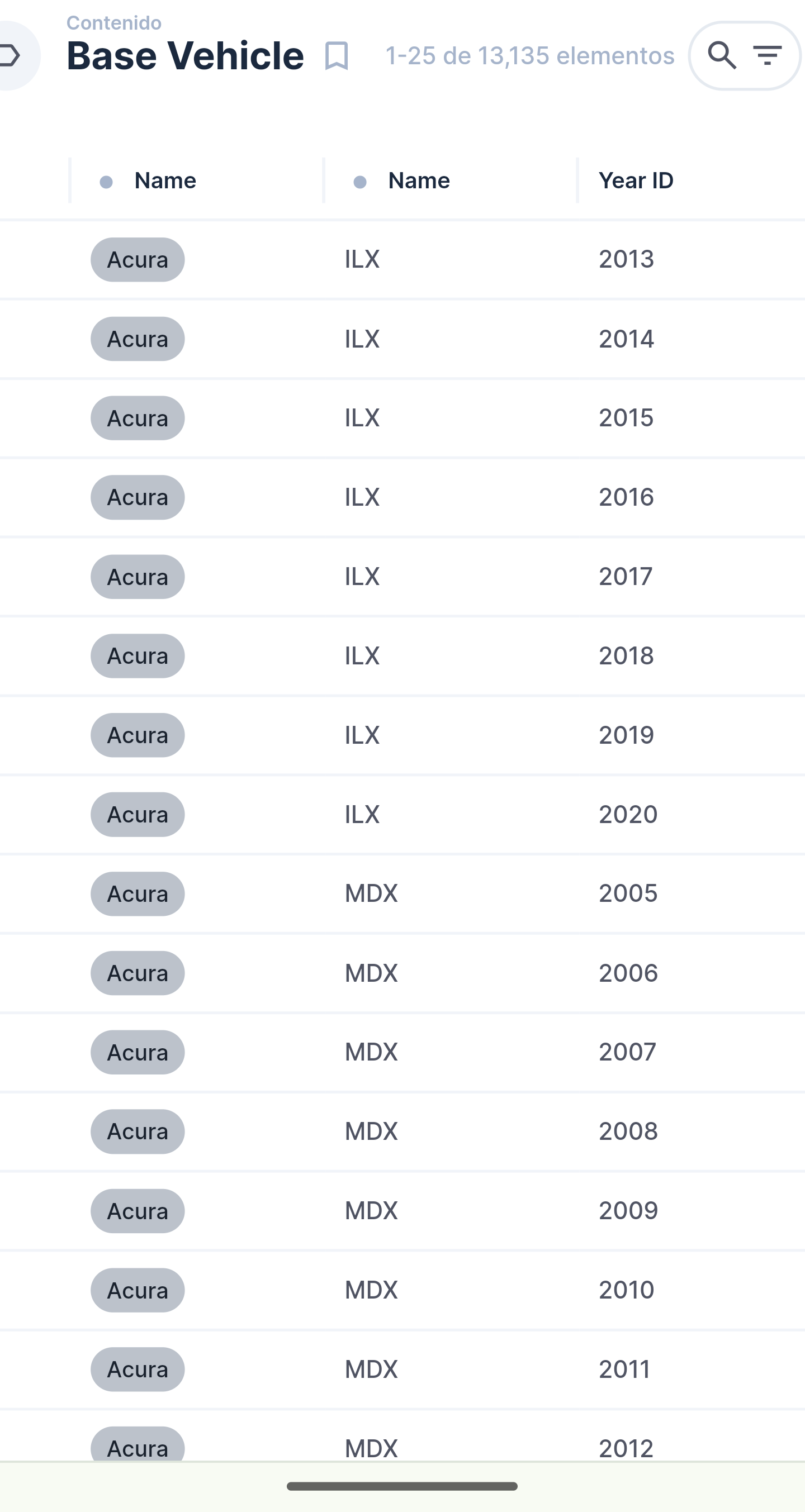This screenshot has height=1512, width=805.
Task: Click the Acura tag in MDX 2011 row
Action: tap(138, 1370)
